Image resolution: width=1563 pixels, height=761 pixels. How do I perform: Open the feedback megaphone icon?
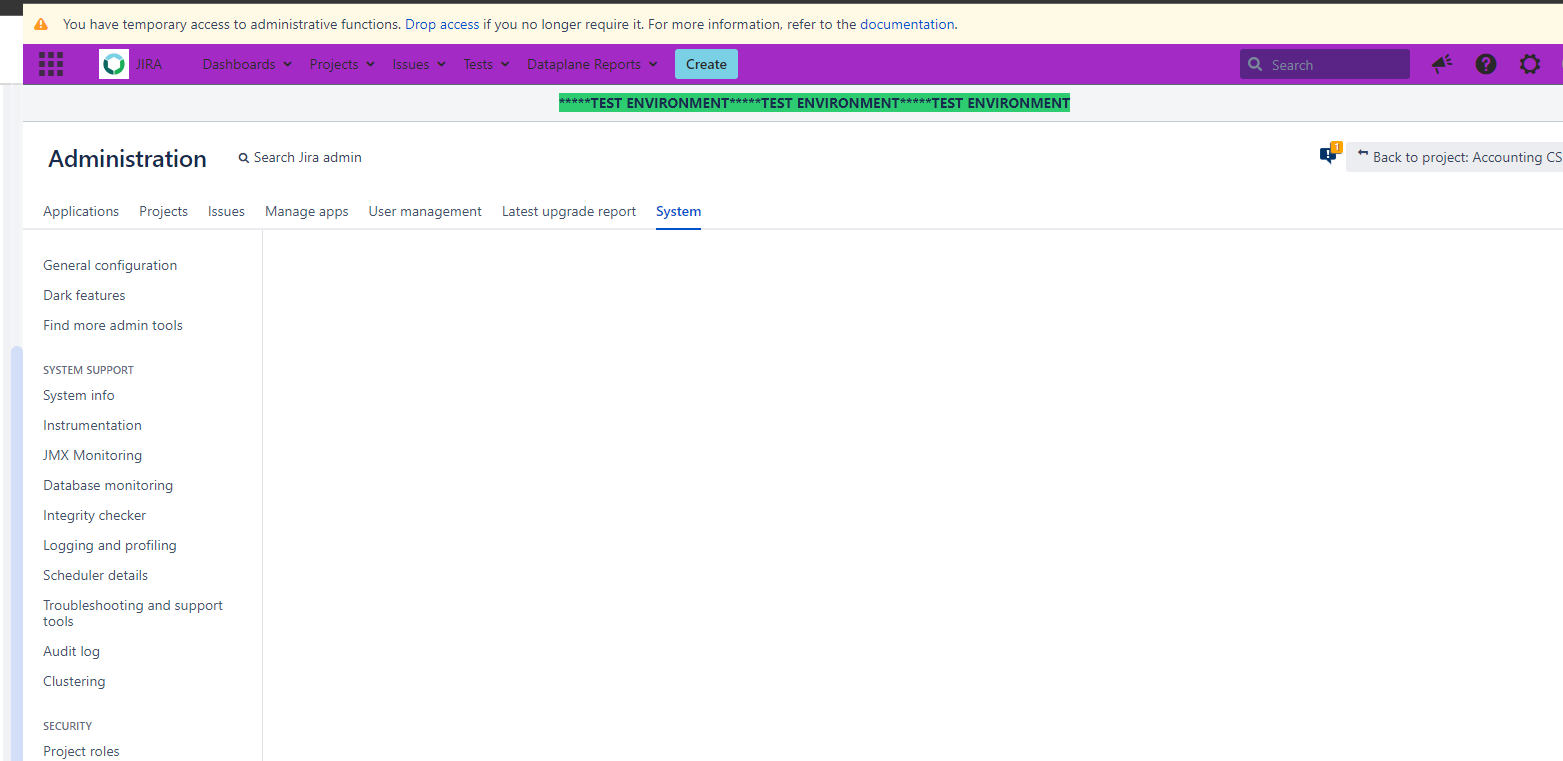[1441, 64]
